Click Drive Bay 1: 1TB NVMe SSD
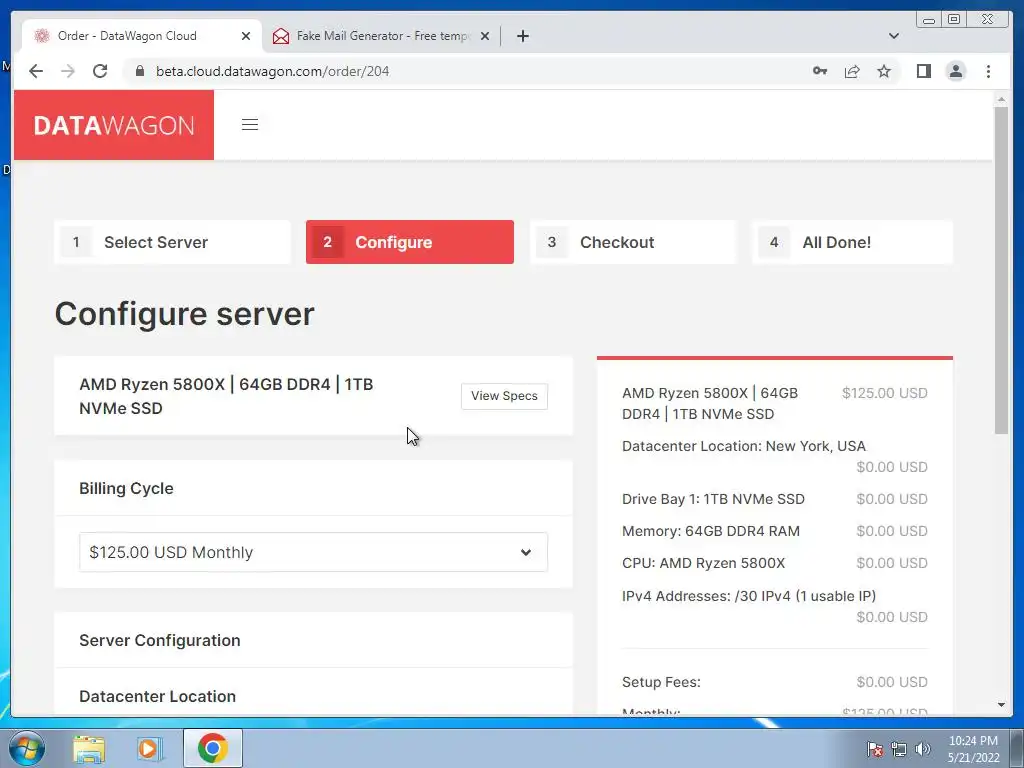 tap(713, 499)
